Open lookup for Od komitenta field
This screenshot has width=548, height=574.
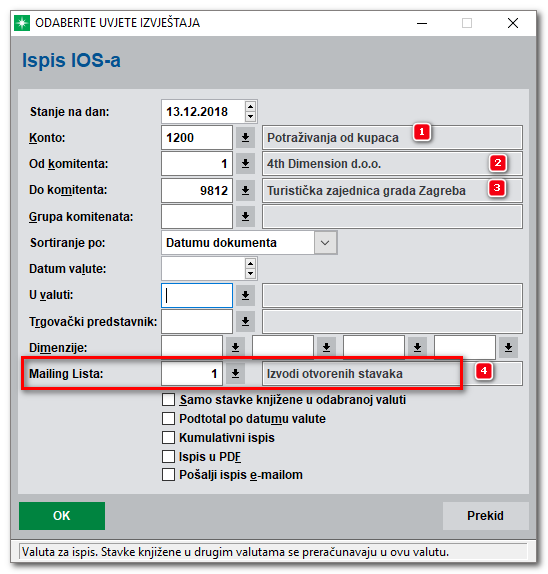(245, 164)
